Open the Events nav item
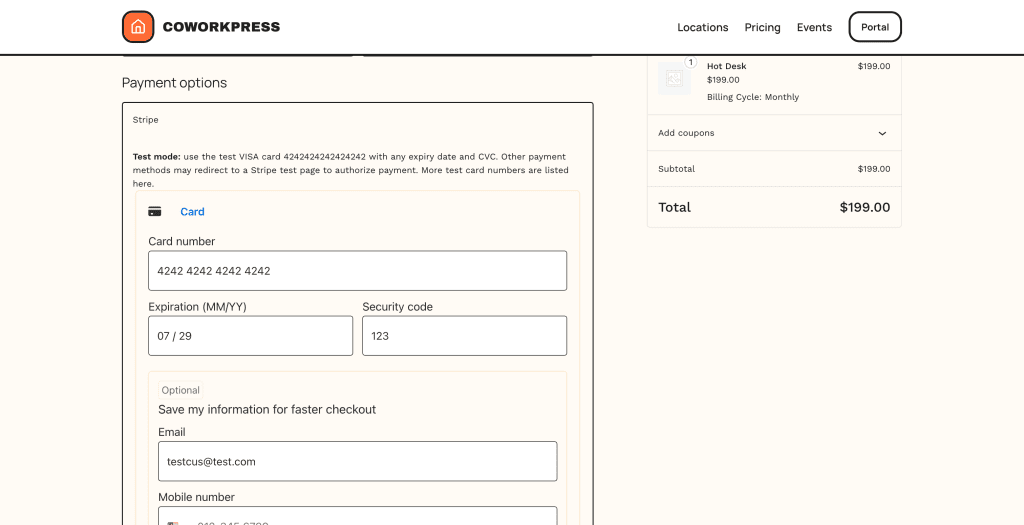The image size is (1024, 525). [x=814, y=27]
